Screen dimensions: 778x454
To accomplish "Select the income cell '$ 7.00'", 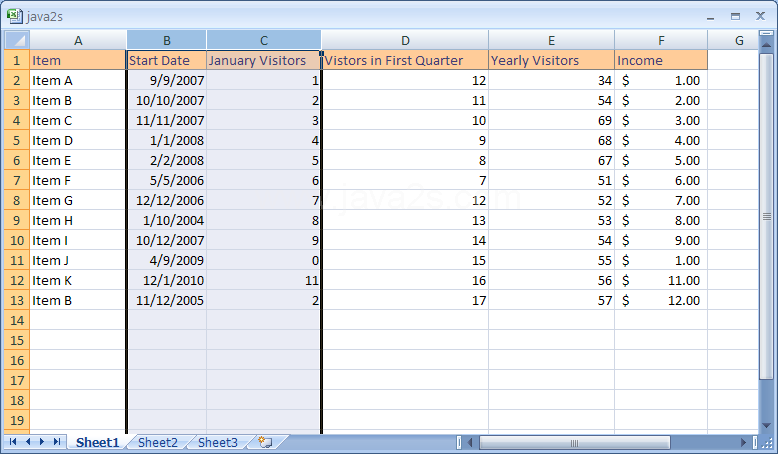I will [661, 200].
